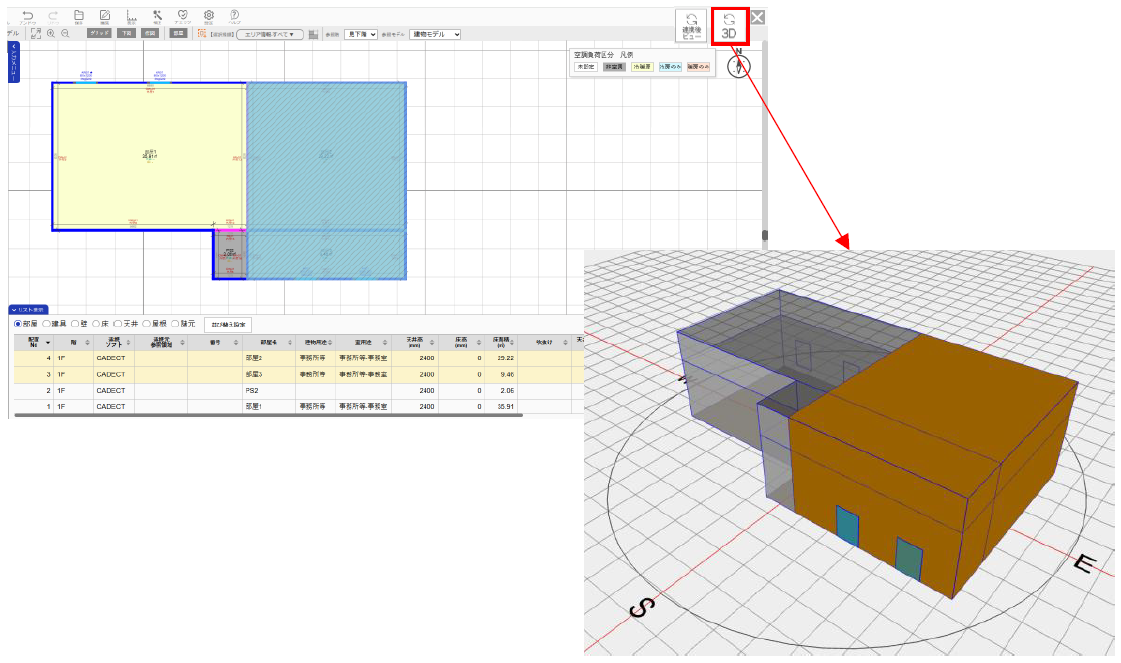Open the Settings gear icon
Screen dimensions: 1121x663
pyautogui.click(x=209, y=16)
